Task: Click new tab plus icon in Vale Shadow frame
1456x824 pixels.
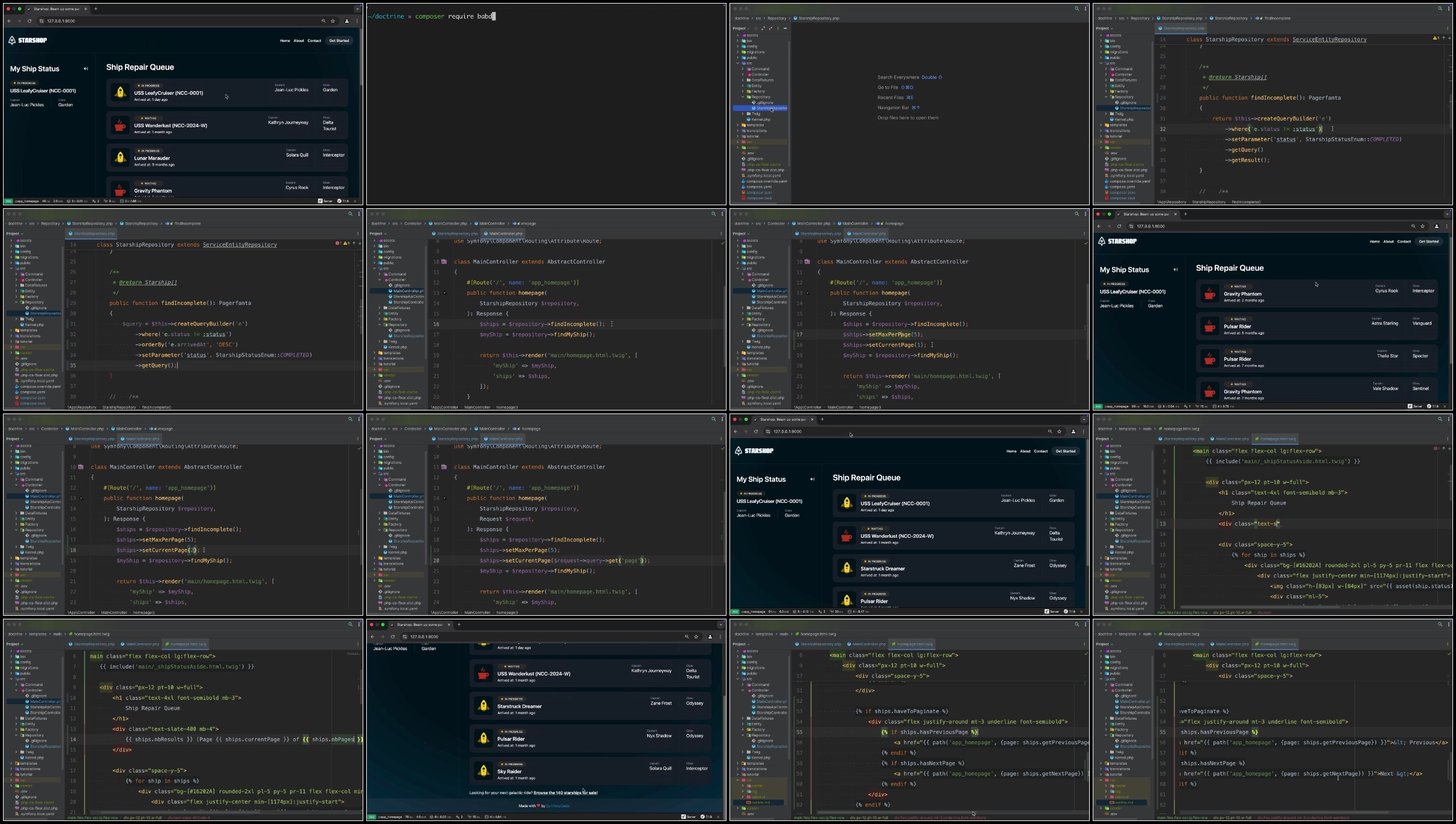Action: coord(1185,214)
